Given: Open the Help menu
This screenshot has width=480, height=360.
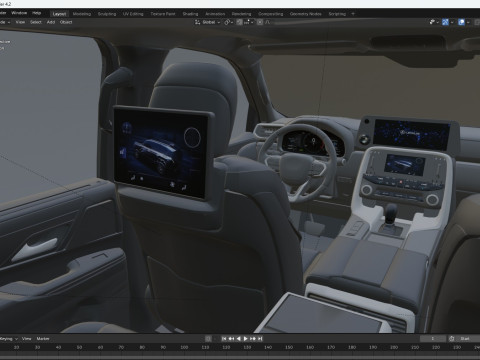Looking at the screenshot, I should [36, 13].
